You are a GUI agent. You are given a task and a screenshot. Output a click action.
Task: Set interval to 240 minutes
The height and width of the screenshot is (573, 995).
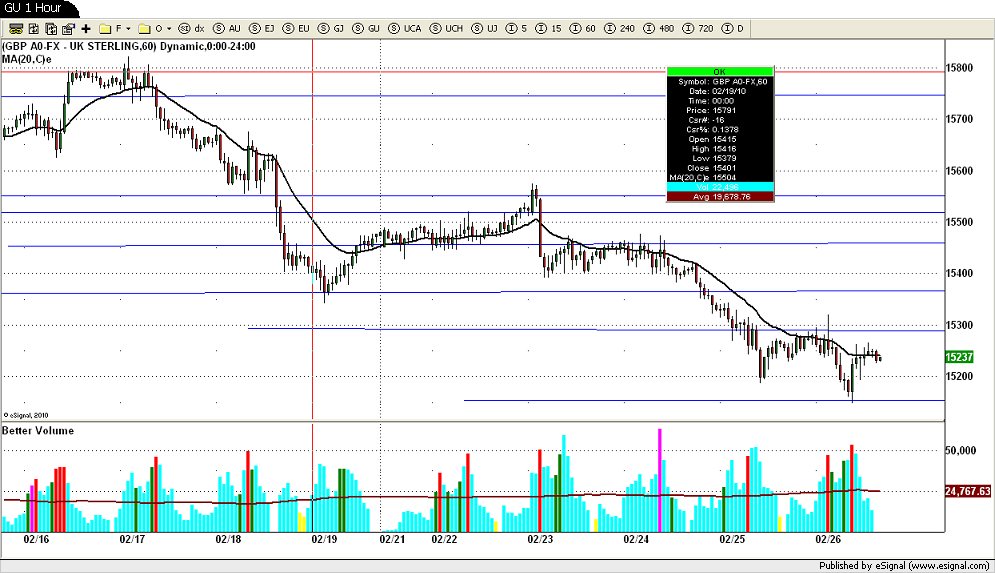tap(620, 29)
